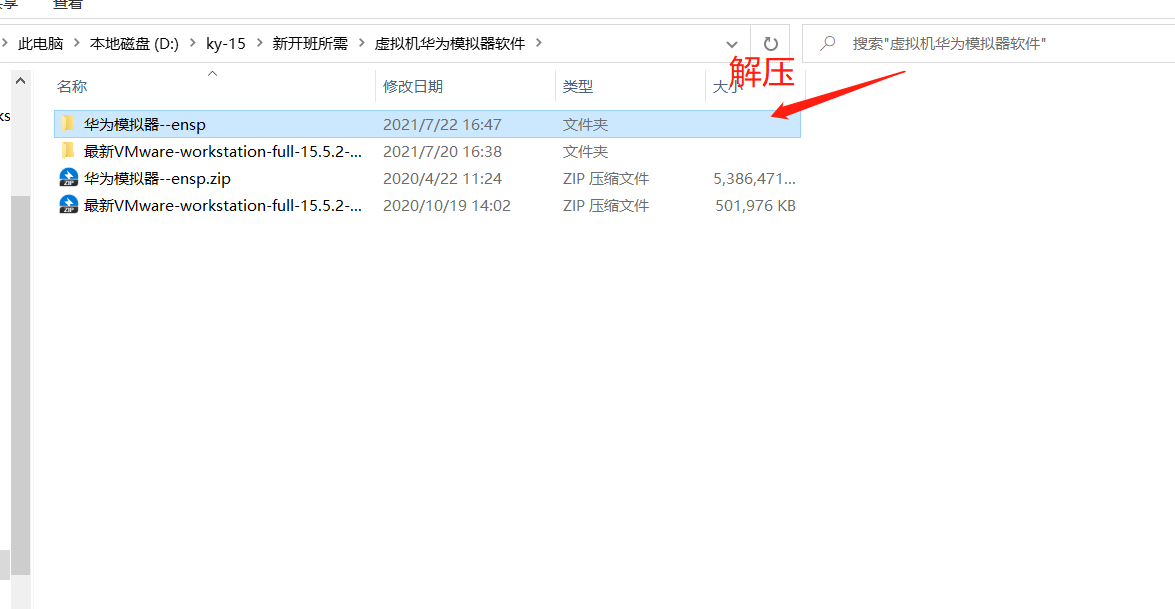Open the 华为模拟器--ensp folder icon
This screenshot has width=1175, height=609.
coord(68,123)
